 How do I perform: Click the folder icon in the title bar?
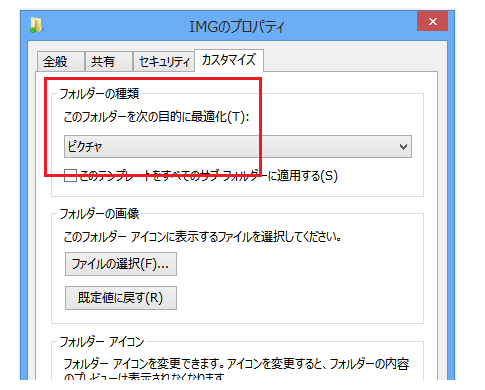pos(36,26)
